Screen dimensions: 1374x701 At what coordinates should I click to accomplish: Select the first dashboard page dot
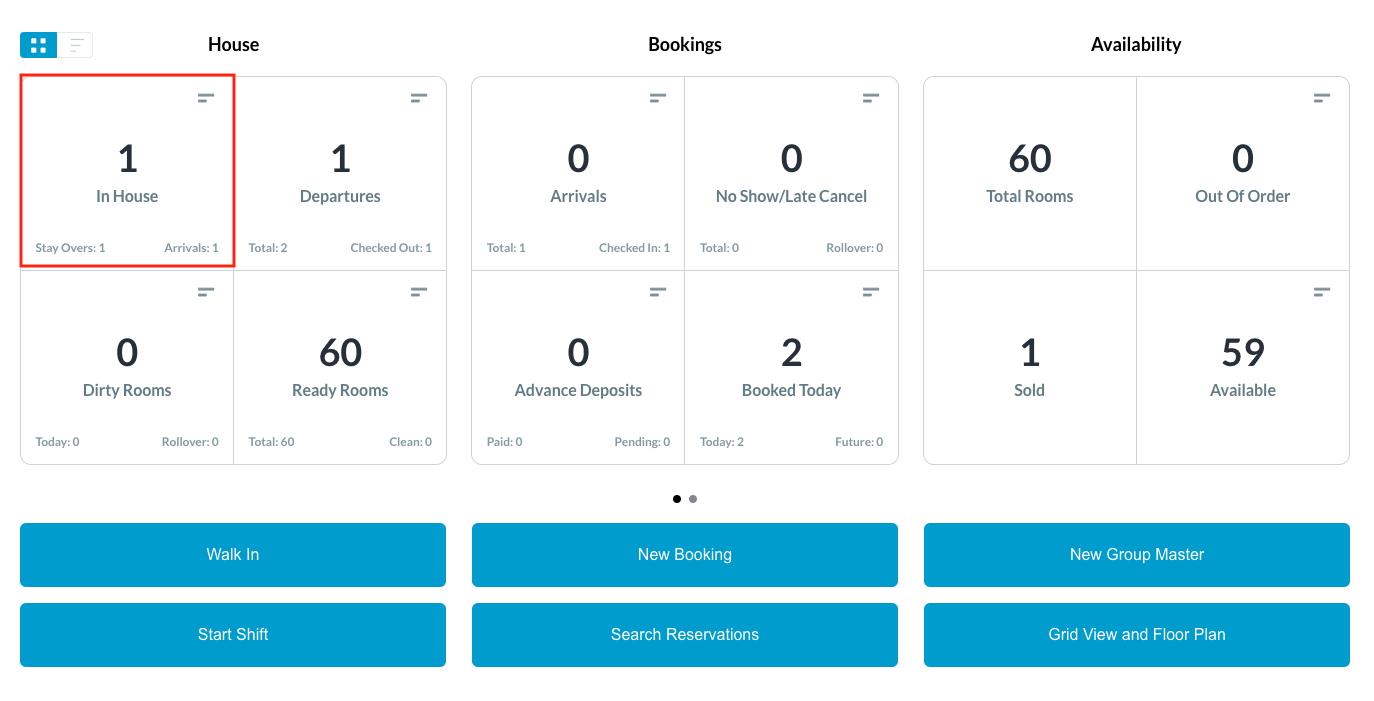(677, 499)
